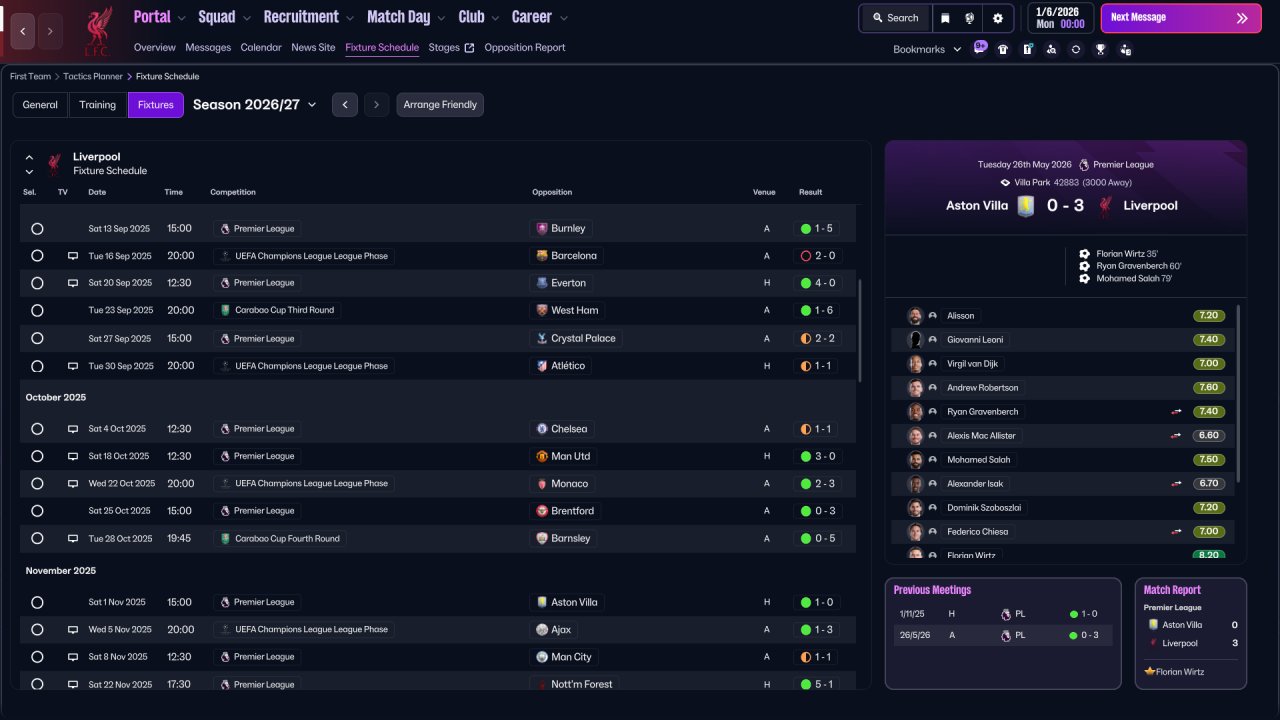Image resolution: width=1280 pixels, height=720 pixels.
Task: Open the bookmark icon next to Search
Action: pyautogui.click(x=945, y=18)
